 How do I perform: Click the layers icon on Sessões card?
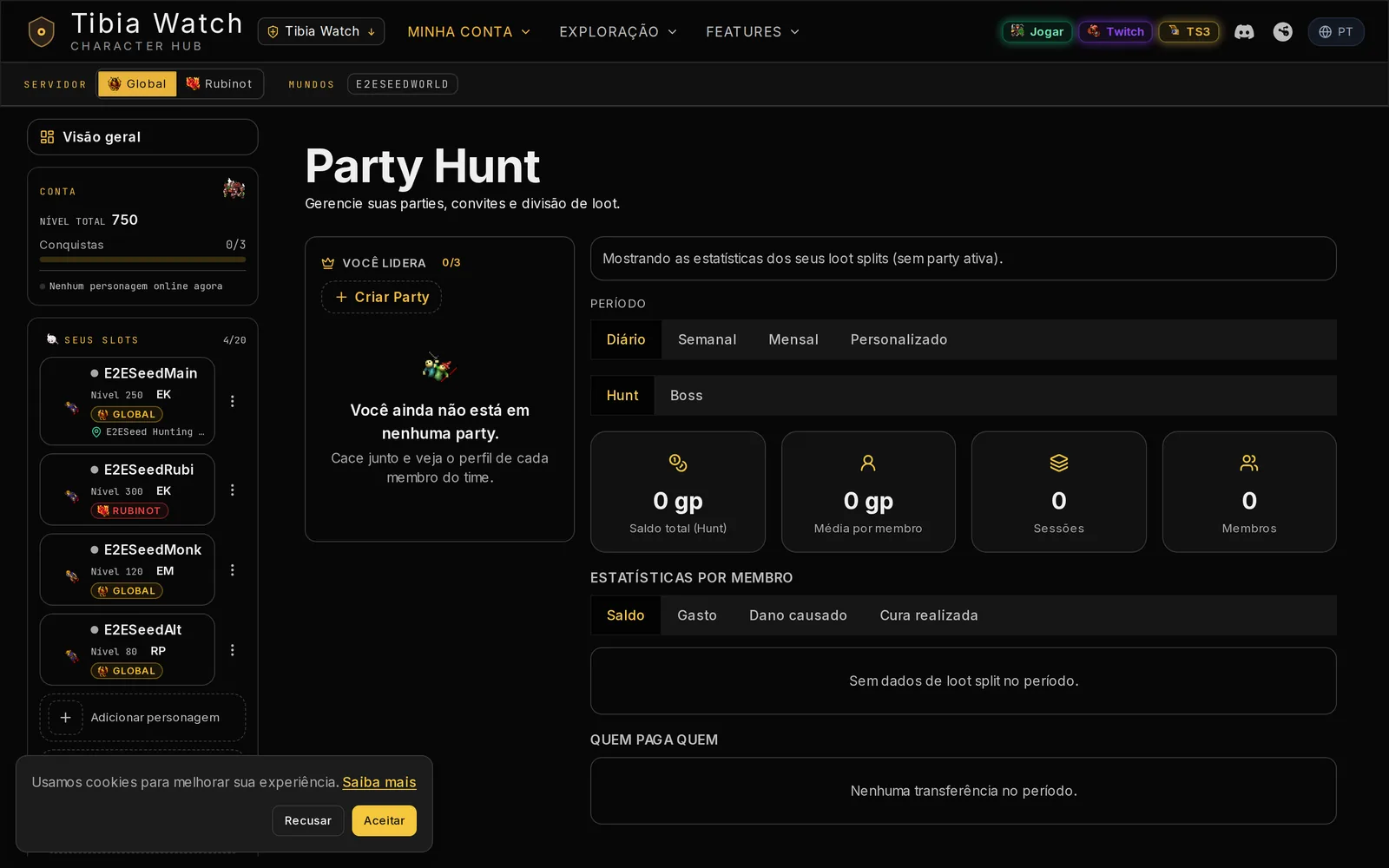[1059, 463]
